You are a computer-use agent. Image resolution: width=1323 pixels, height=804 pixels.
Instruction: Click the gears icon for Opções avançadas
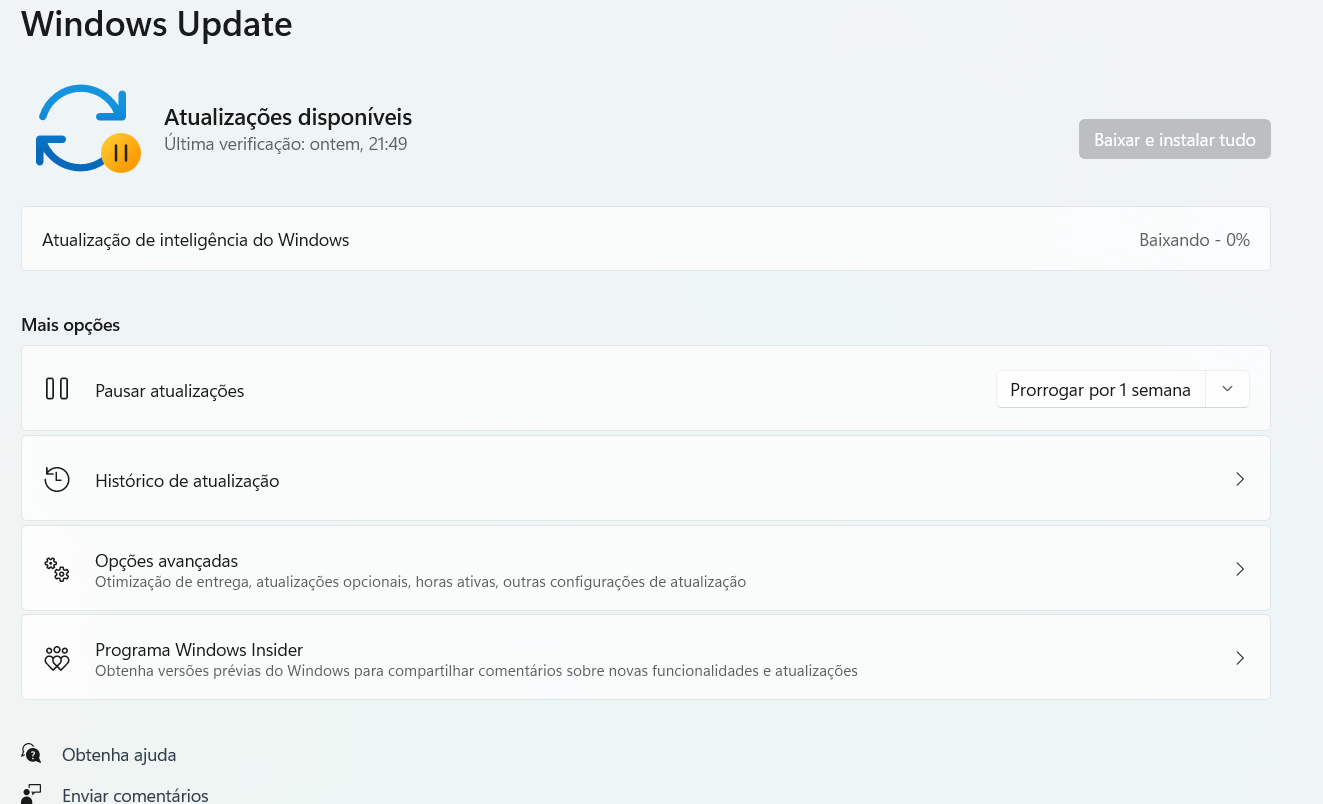click(57, 569)
